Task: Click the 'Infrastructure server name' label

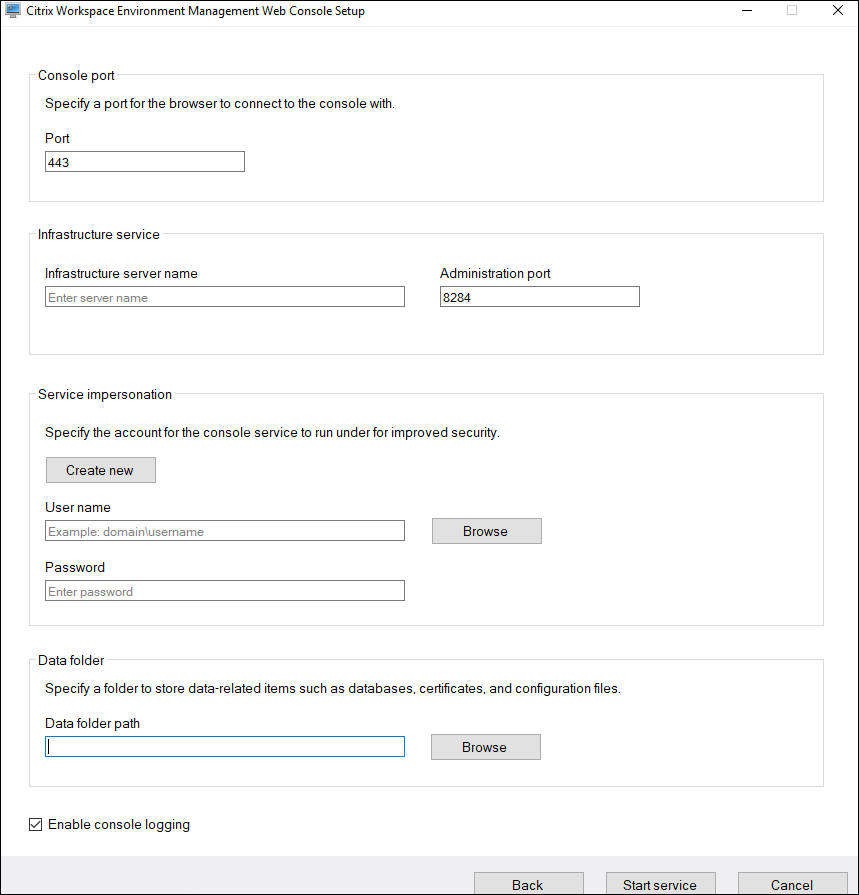Action: coord(122,273)
